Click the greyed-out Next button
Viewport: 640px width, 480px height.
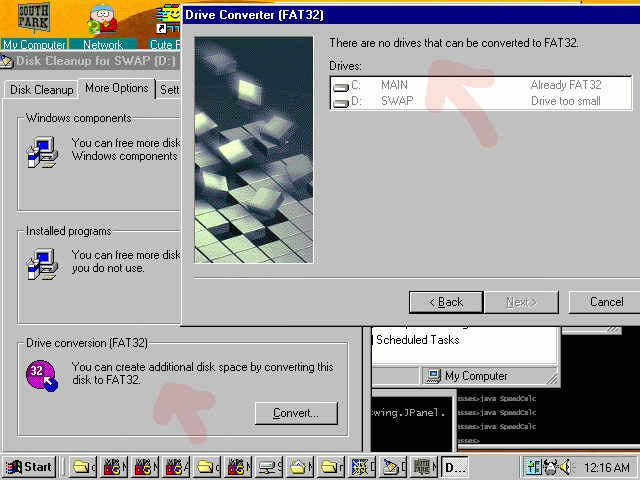521,302
